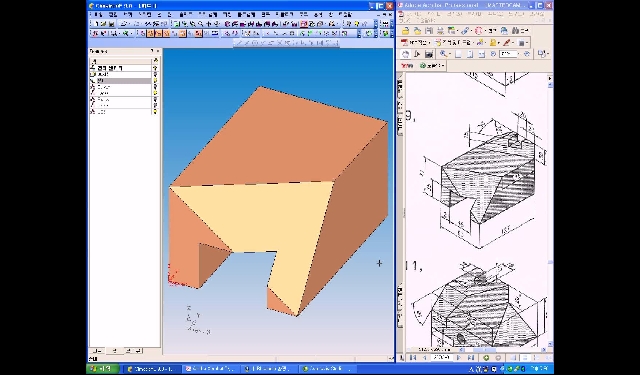Click the Acrobat Print icon
The image size is (640, 375).
440,31
